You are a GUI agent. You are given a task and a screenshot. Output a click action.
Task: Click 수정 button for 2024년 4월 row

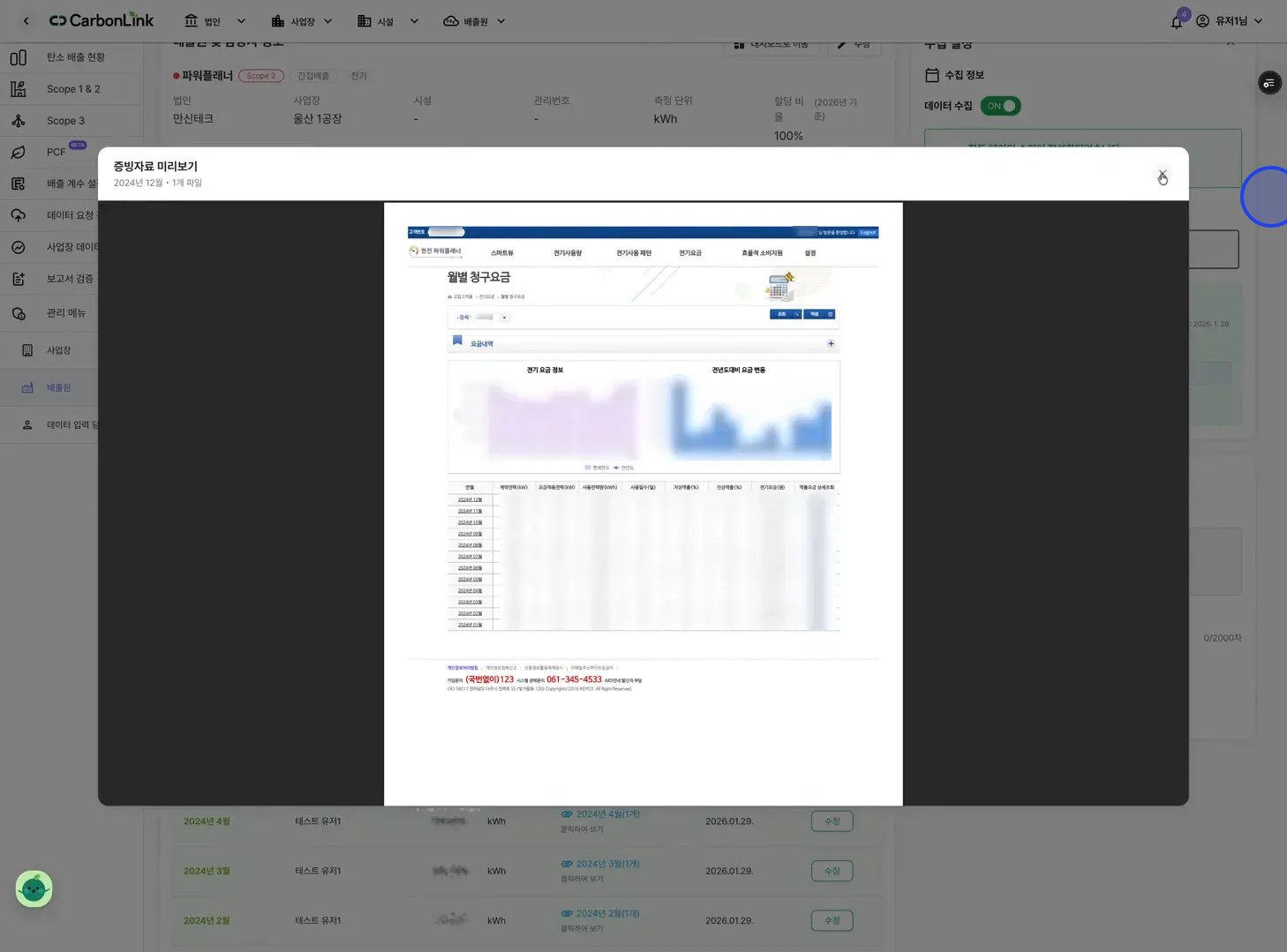[832, 821]
